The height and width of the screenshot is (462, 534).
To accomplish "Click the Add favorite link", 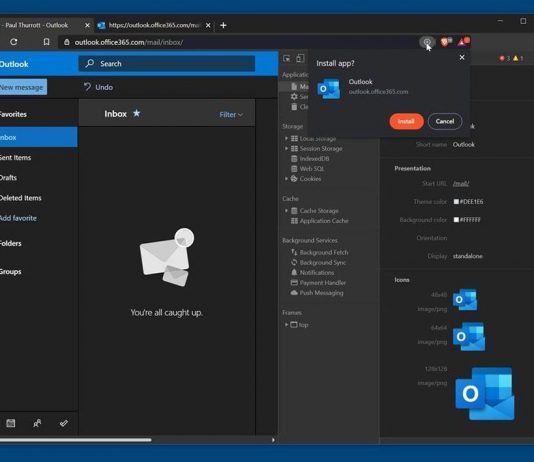I will coord(18,218).
